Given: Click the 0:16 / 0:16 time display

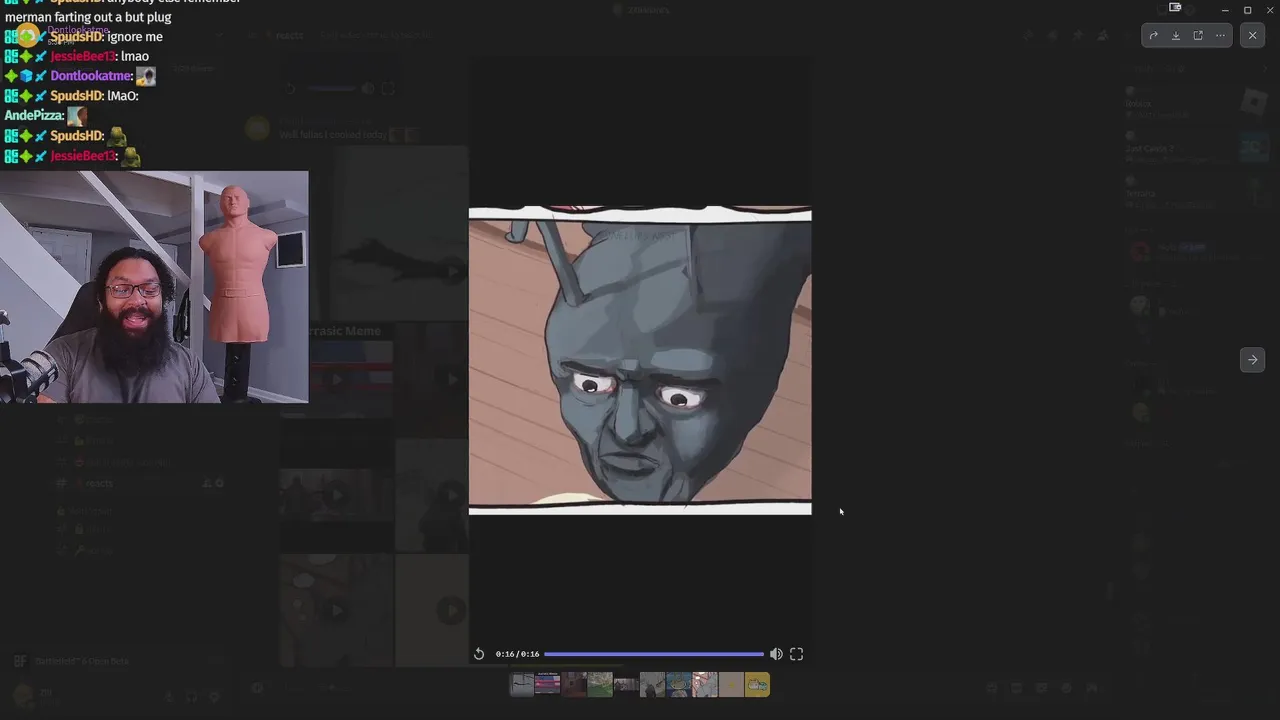Looking at the screenshot, I should [x=517, y=654].
